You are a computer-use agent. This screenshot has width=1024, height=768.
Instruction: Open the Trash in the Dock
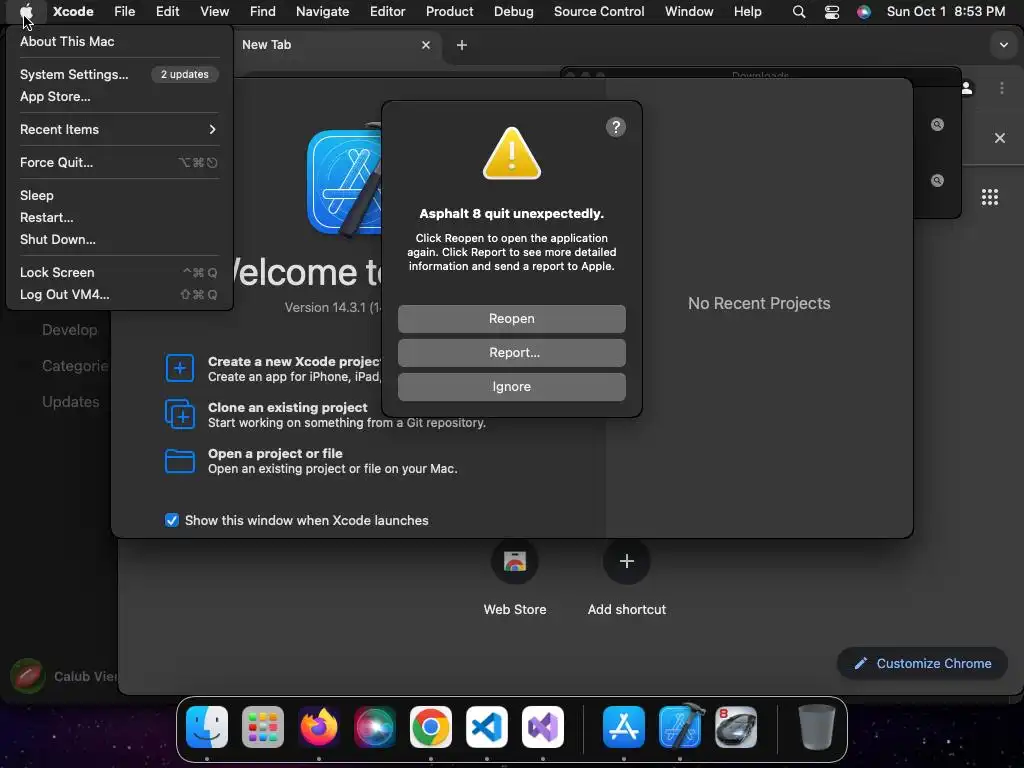point(816,727)
